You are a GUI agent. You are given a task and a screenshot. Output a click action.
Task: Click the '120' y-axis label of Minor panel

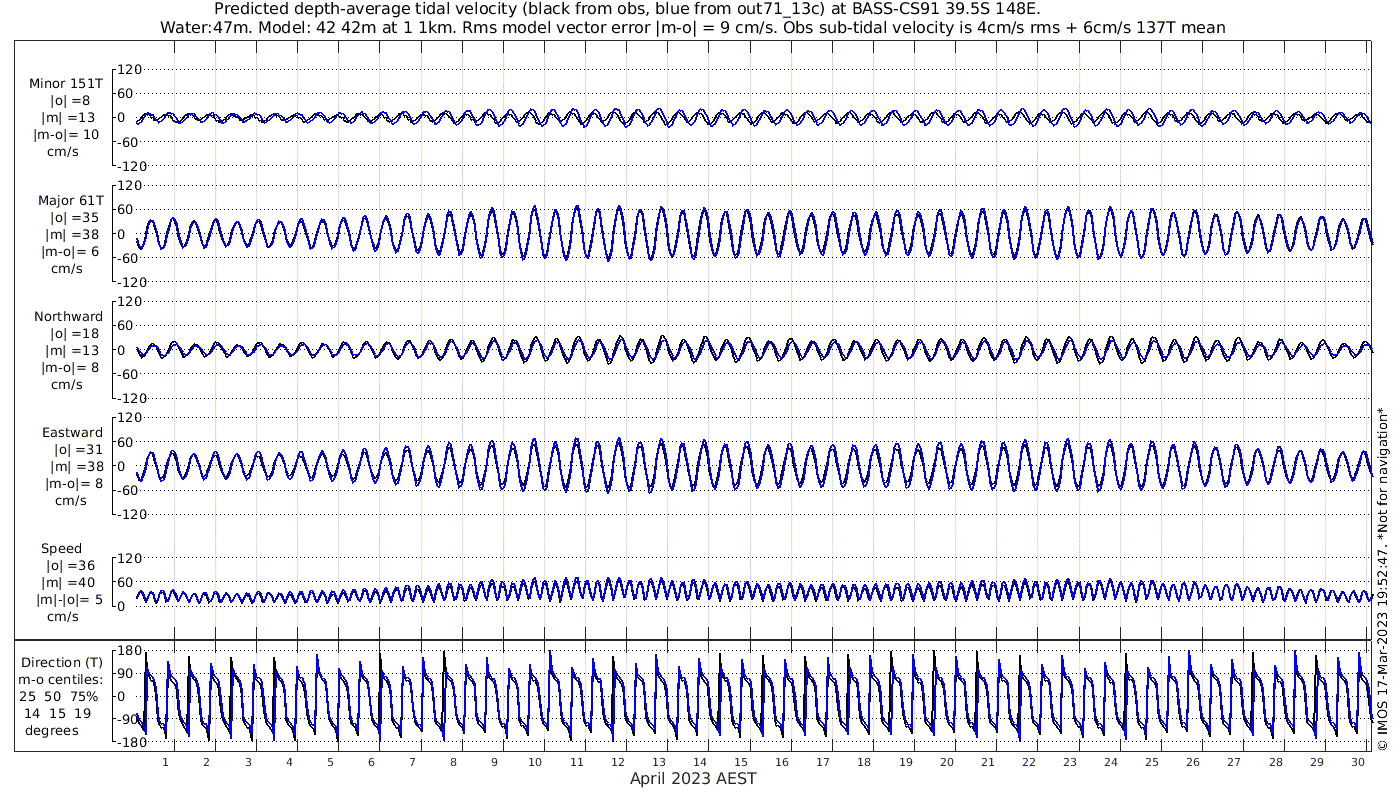(x=130, y=69)
